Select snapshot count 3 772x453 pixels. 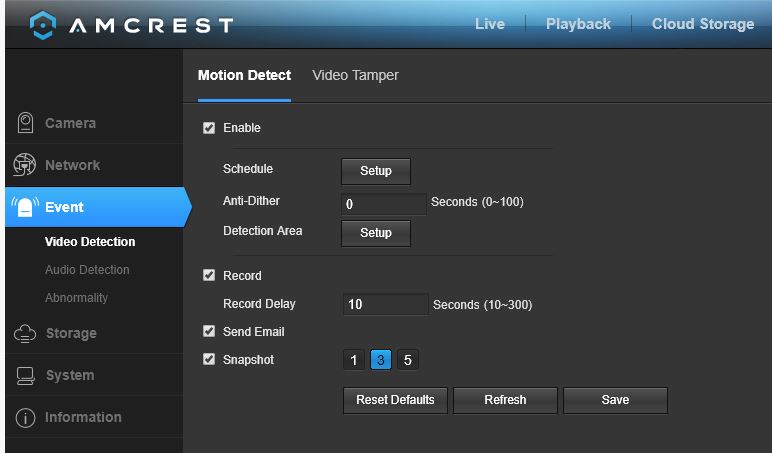coord(381,360)
